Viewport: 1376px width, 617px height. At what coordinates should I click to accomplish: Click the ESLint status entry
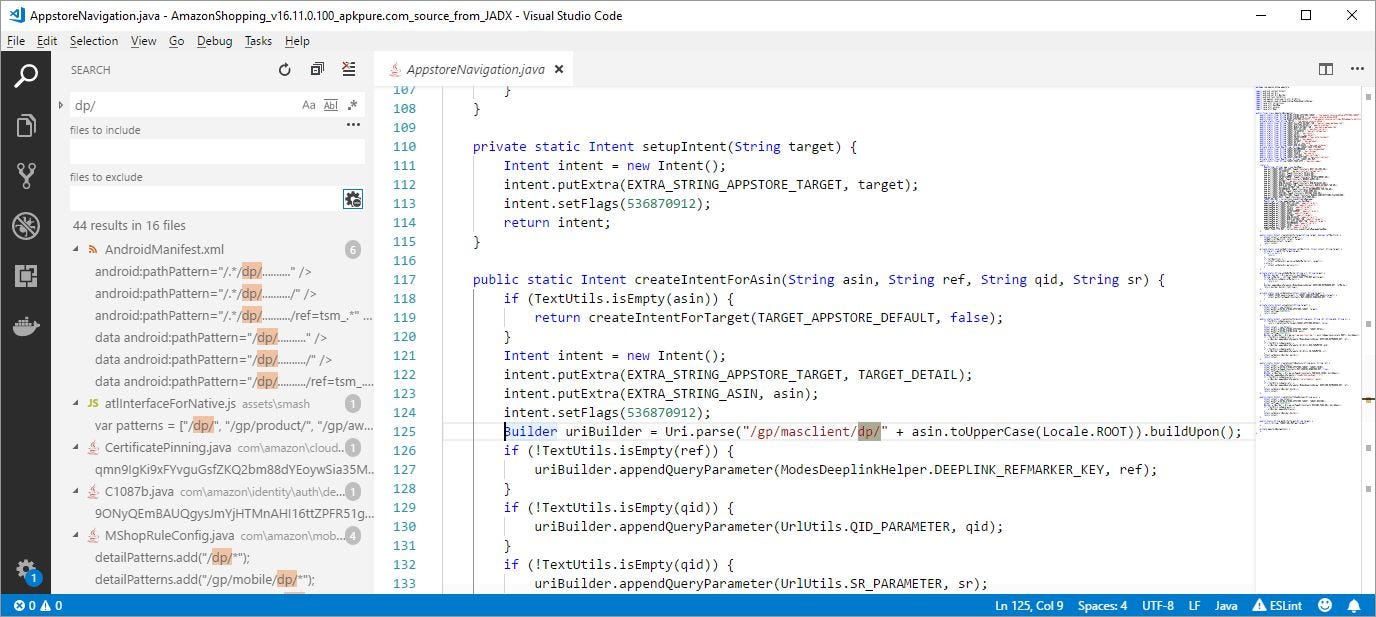[1278, 605]
